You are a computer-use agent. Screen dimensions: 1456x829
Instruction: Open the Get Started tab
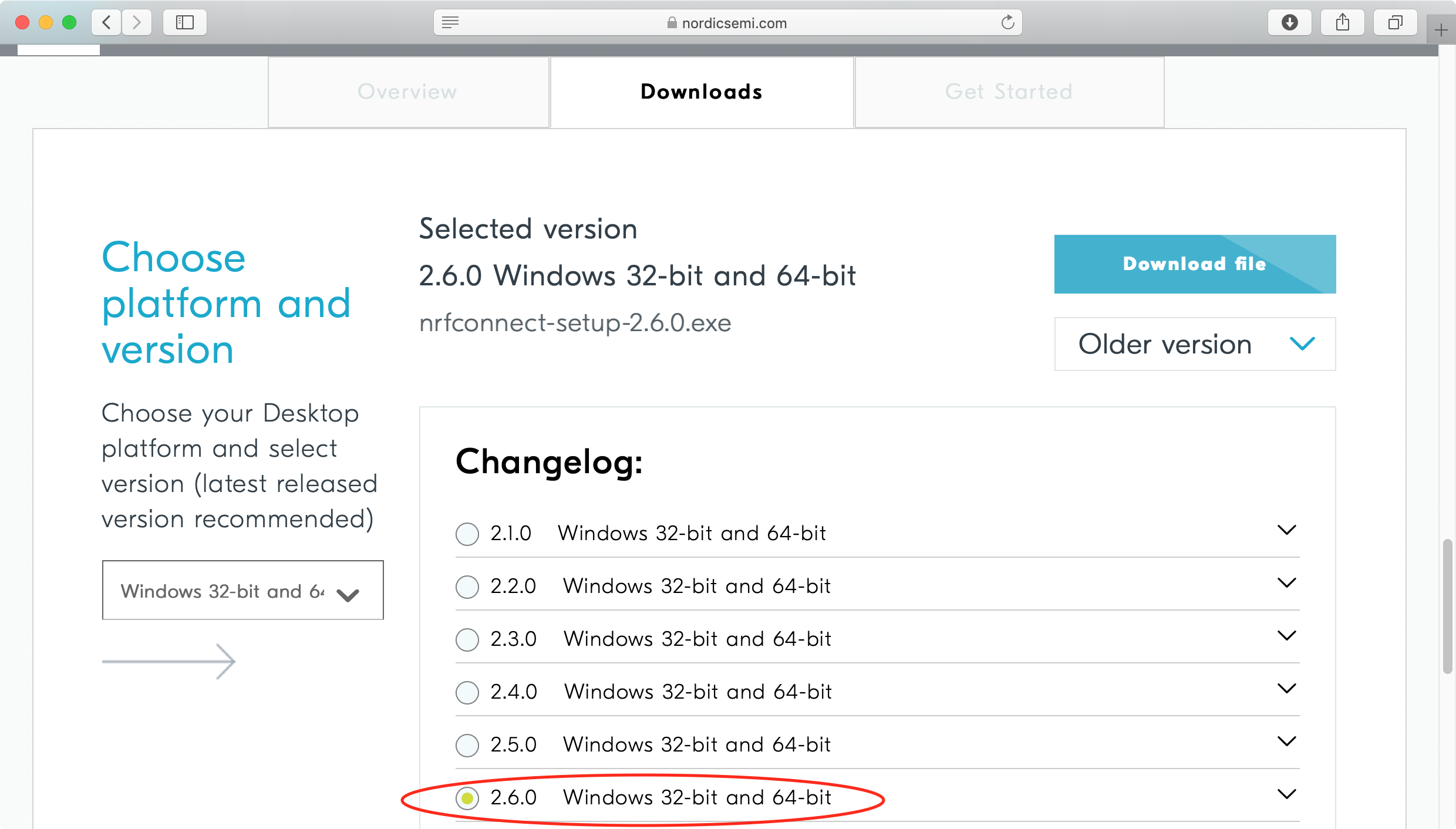[1009, 92]
